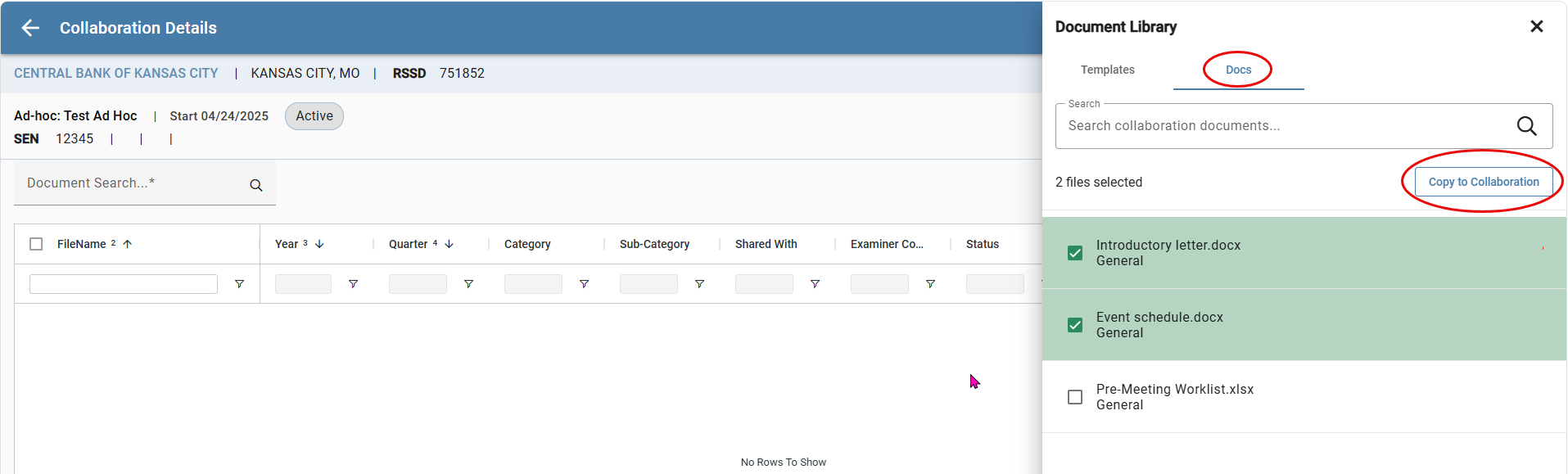The image size is (1568, 474).
Task: Toggle the FileName select-all checkbox
Action: coord(36,244)
